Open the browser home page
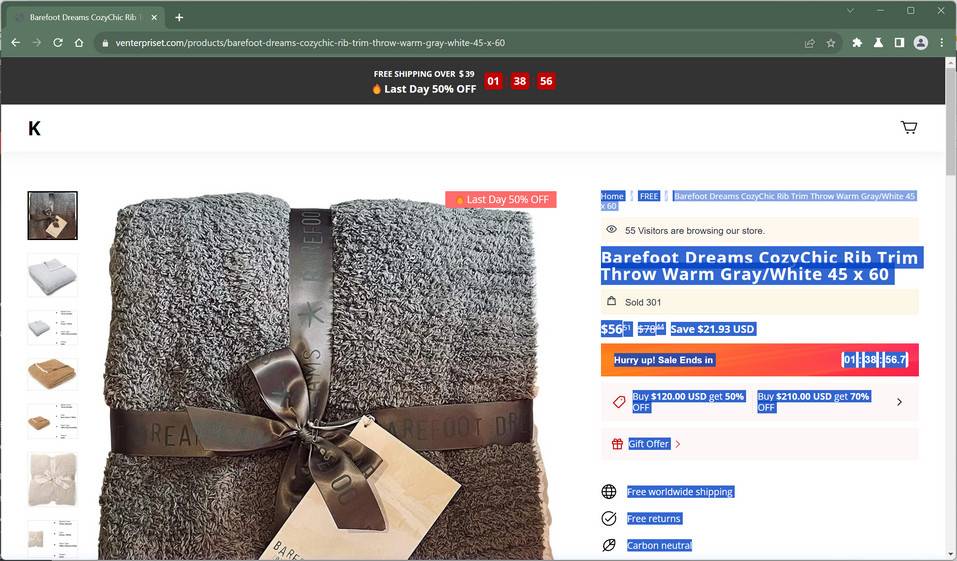Image resolution: width=957 pixels, height=561 pixels. tap(79, 43)
